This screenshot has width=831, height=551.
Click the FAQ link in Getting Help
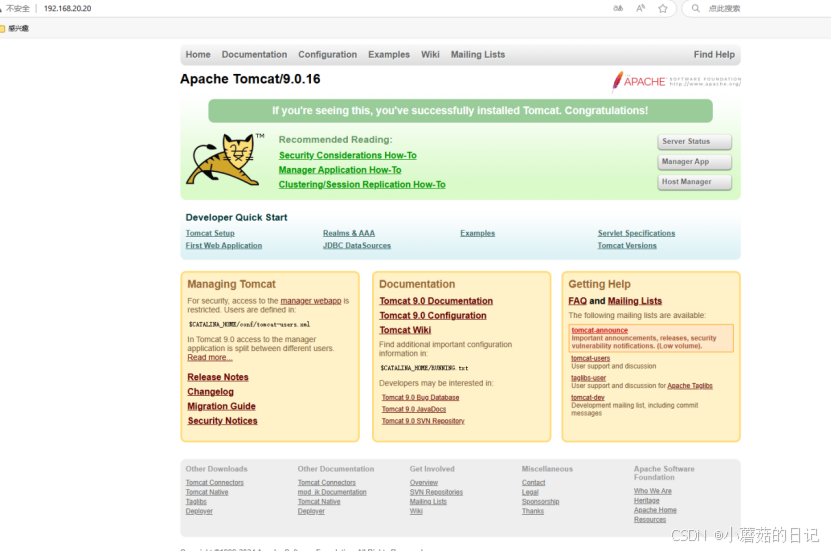point(577,301)
